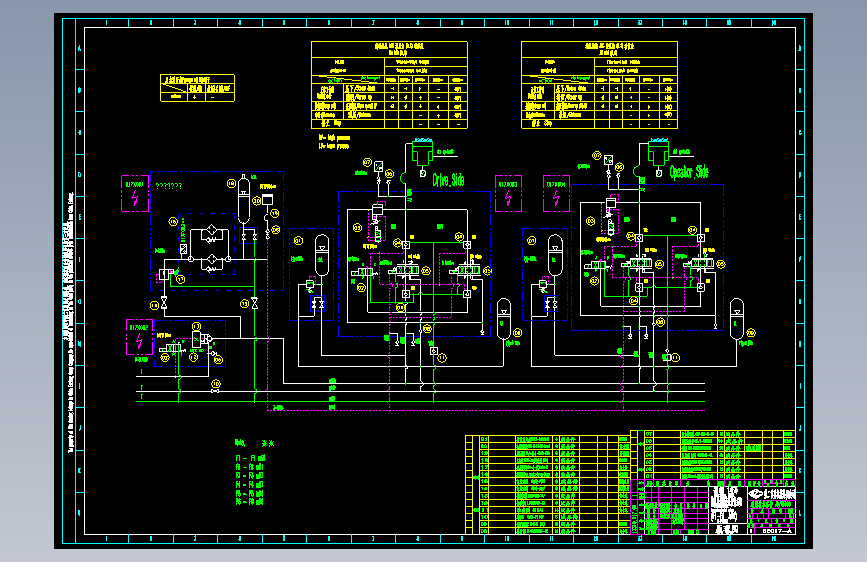The height and width of the screenshot is (562, 867).
Task: Click the company logo in the title block
Action: pyautogui.click(x=756, y=493)
